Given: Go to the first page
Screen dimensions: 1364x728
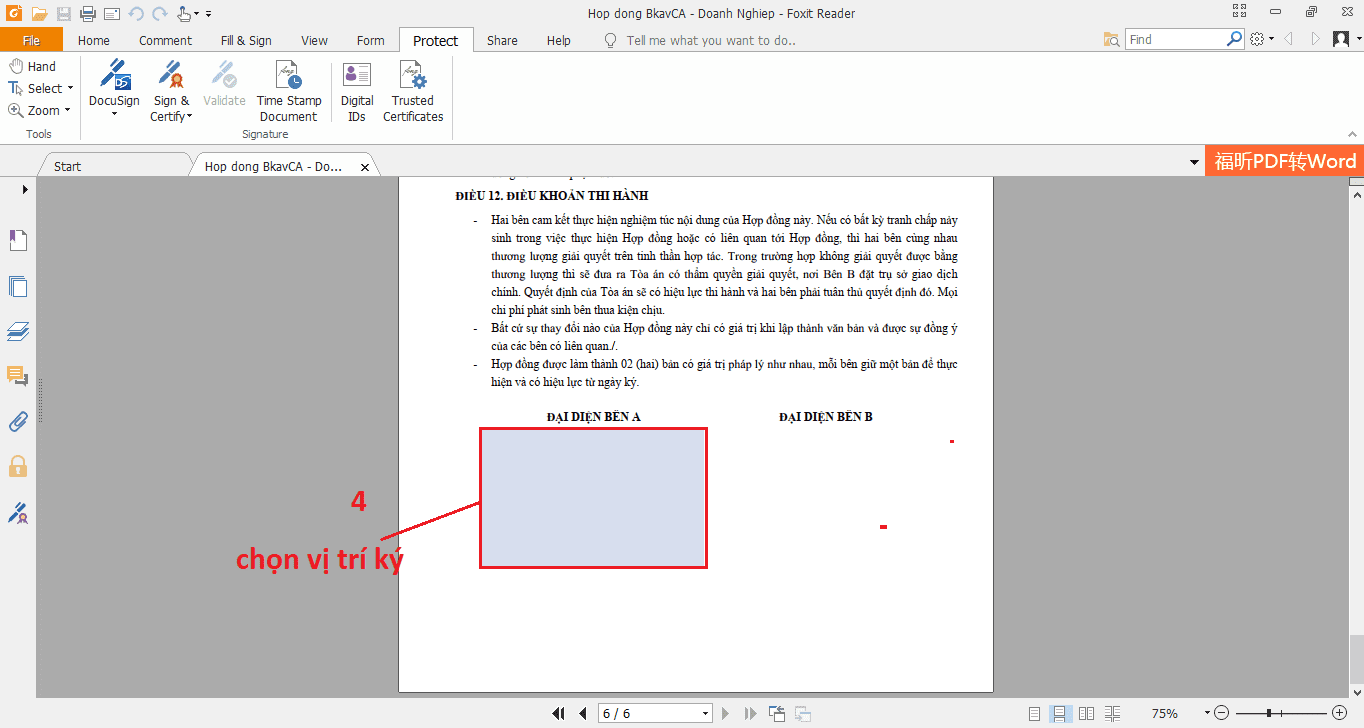Looking at the screenshot, I should 559,713.
